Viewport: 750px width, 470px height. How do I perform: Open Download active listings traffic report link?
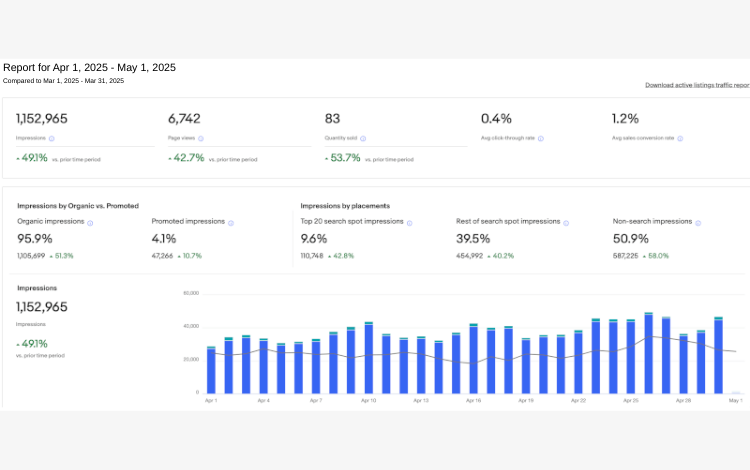click(x=697, y=85)
